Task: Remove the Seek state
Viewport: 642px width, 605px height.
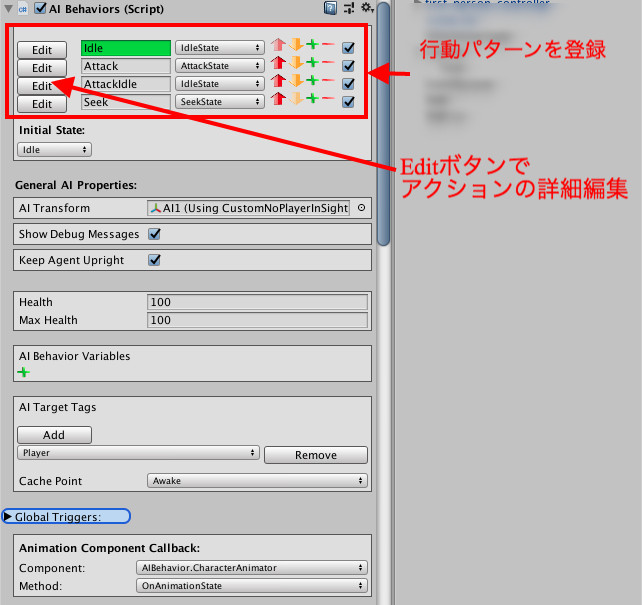Action: 328,98
